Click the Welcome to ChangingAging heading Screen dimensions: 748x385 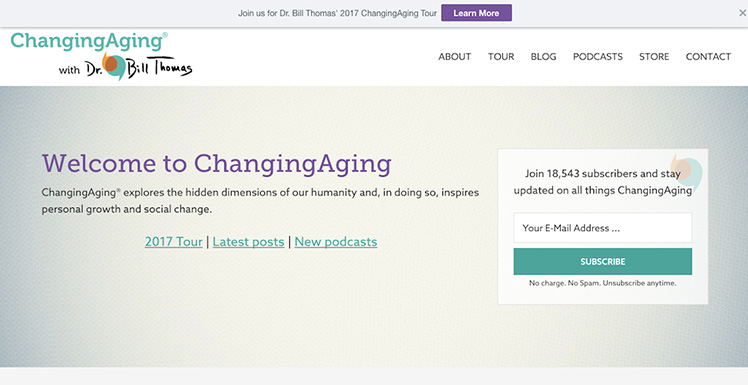(x=217, y=164)
